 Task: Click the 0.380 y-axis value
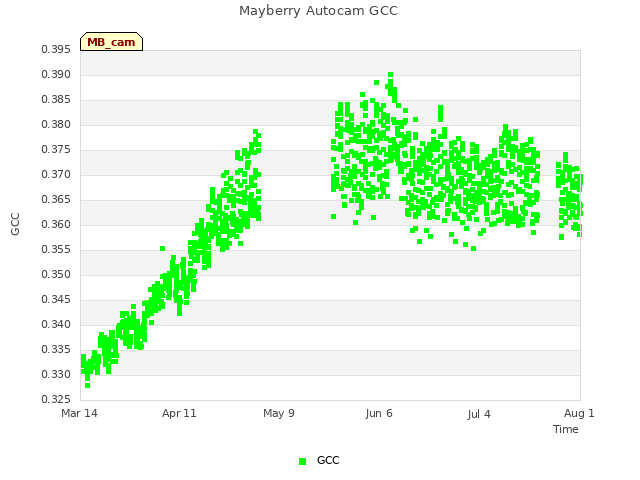56,124
